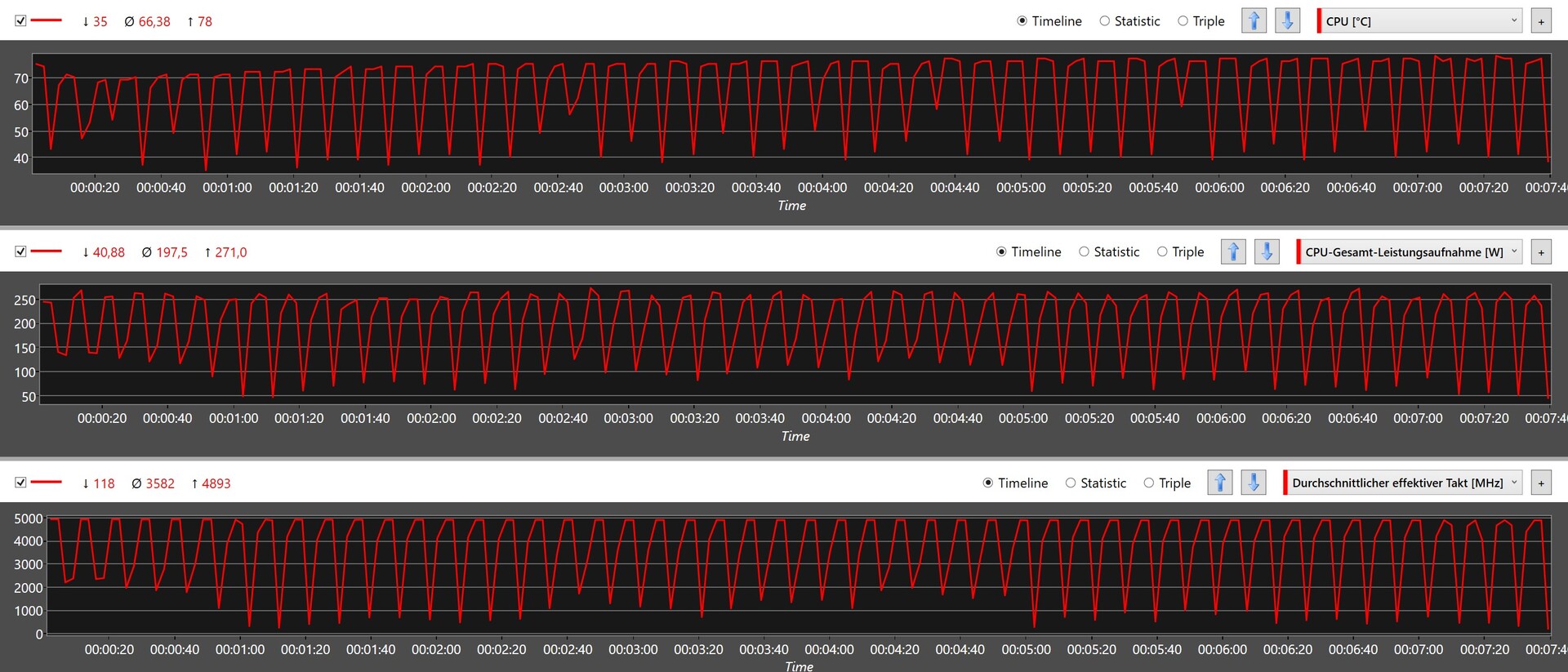
Task: Click maximum clock value 4893
Action: click(x=216, y=483)
